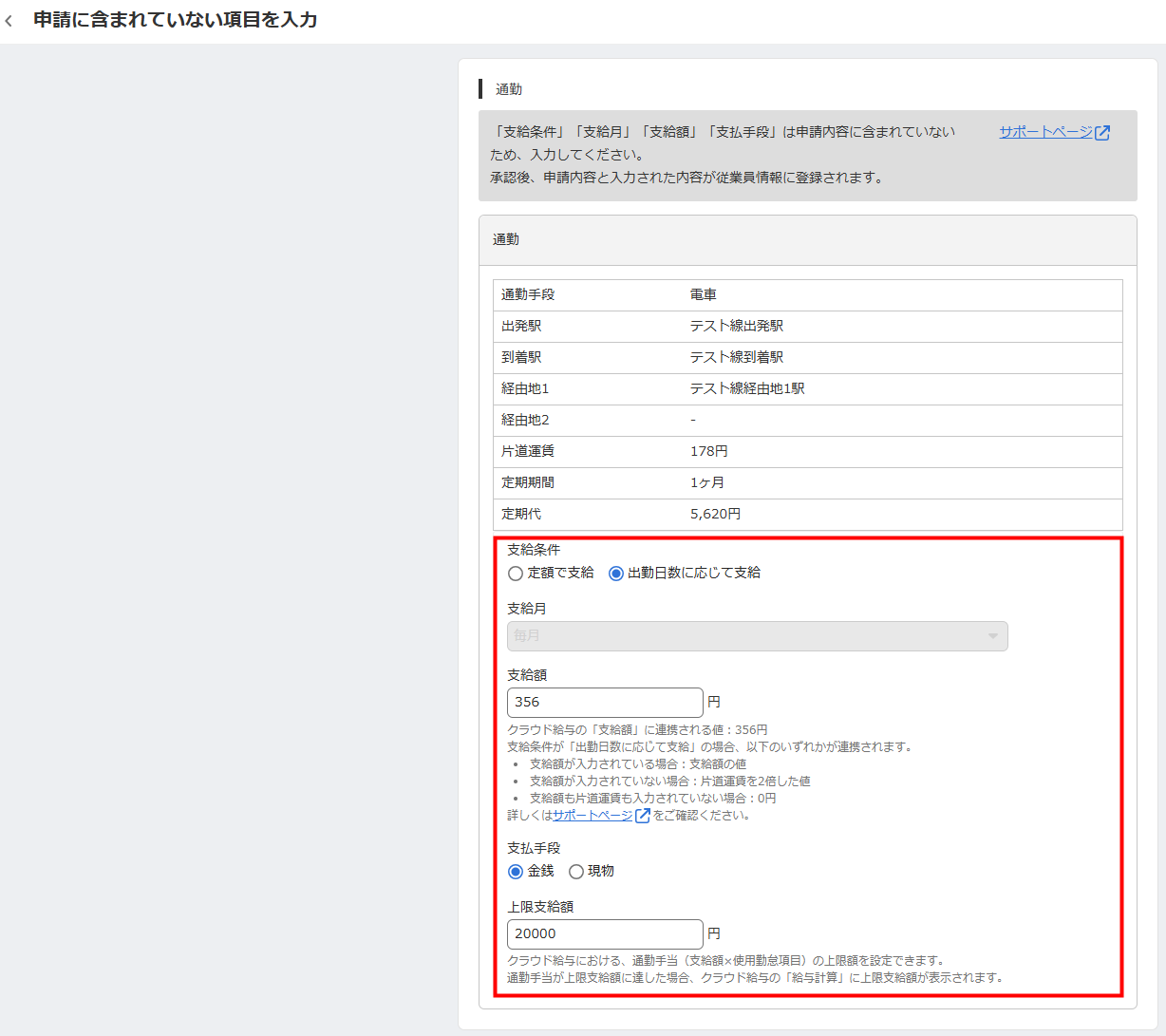The width and height of the screenshot is (1166, 1036).
Task: Select the 定額で支給 radio option
Action: [516, 574]
